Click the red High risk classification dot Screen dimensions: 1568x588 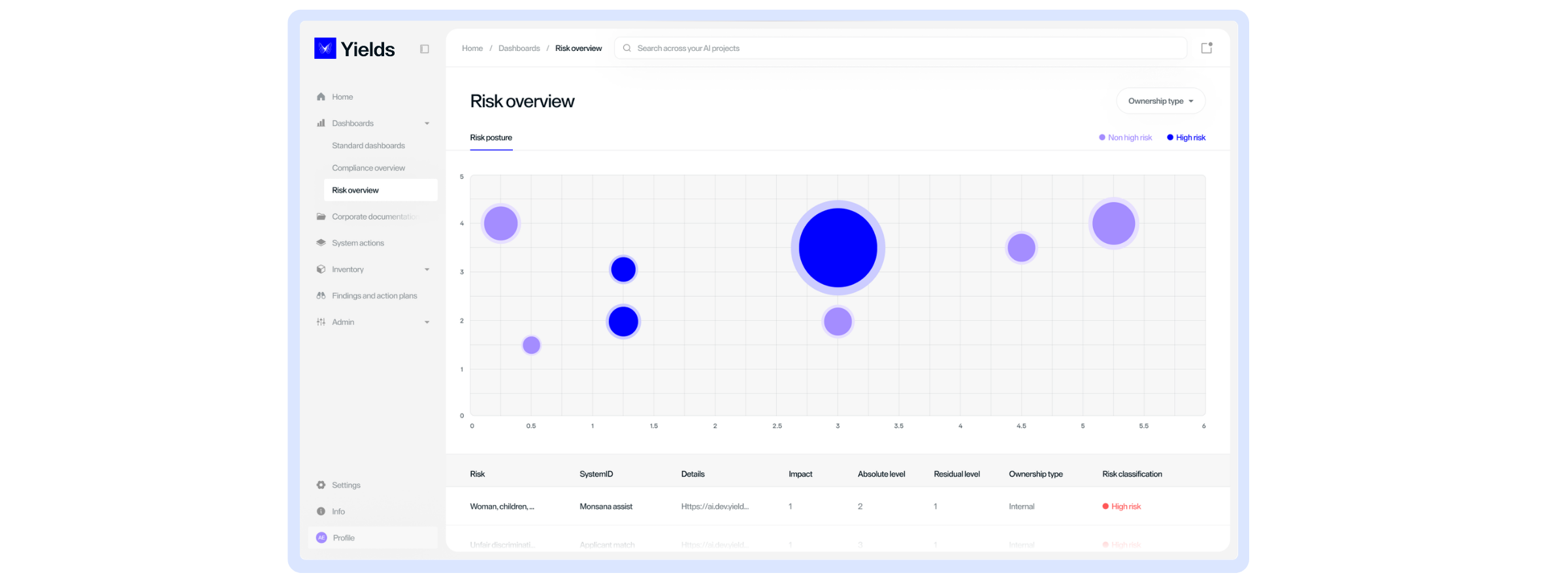1105,506
